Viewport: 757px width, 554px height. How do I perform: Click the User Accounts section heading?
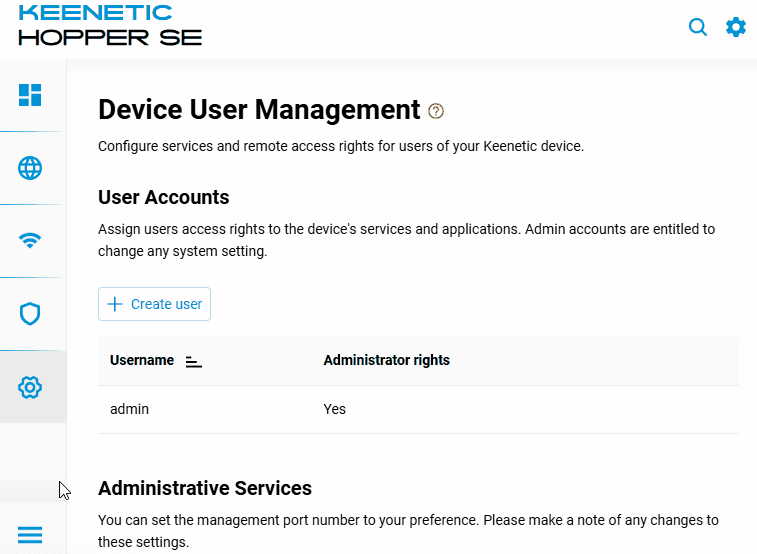tap(164, 197)
